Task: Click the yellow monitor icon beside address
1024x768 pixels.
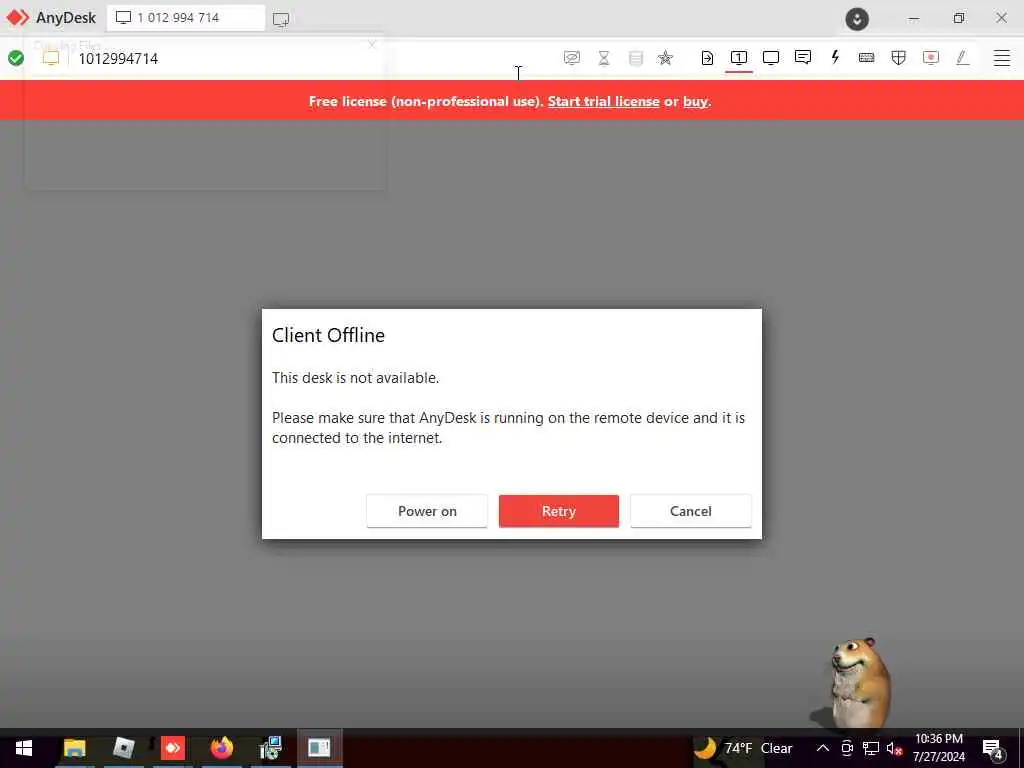Action: 51,58
